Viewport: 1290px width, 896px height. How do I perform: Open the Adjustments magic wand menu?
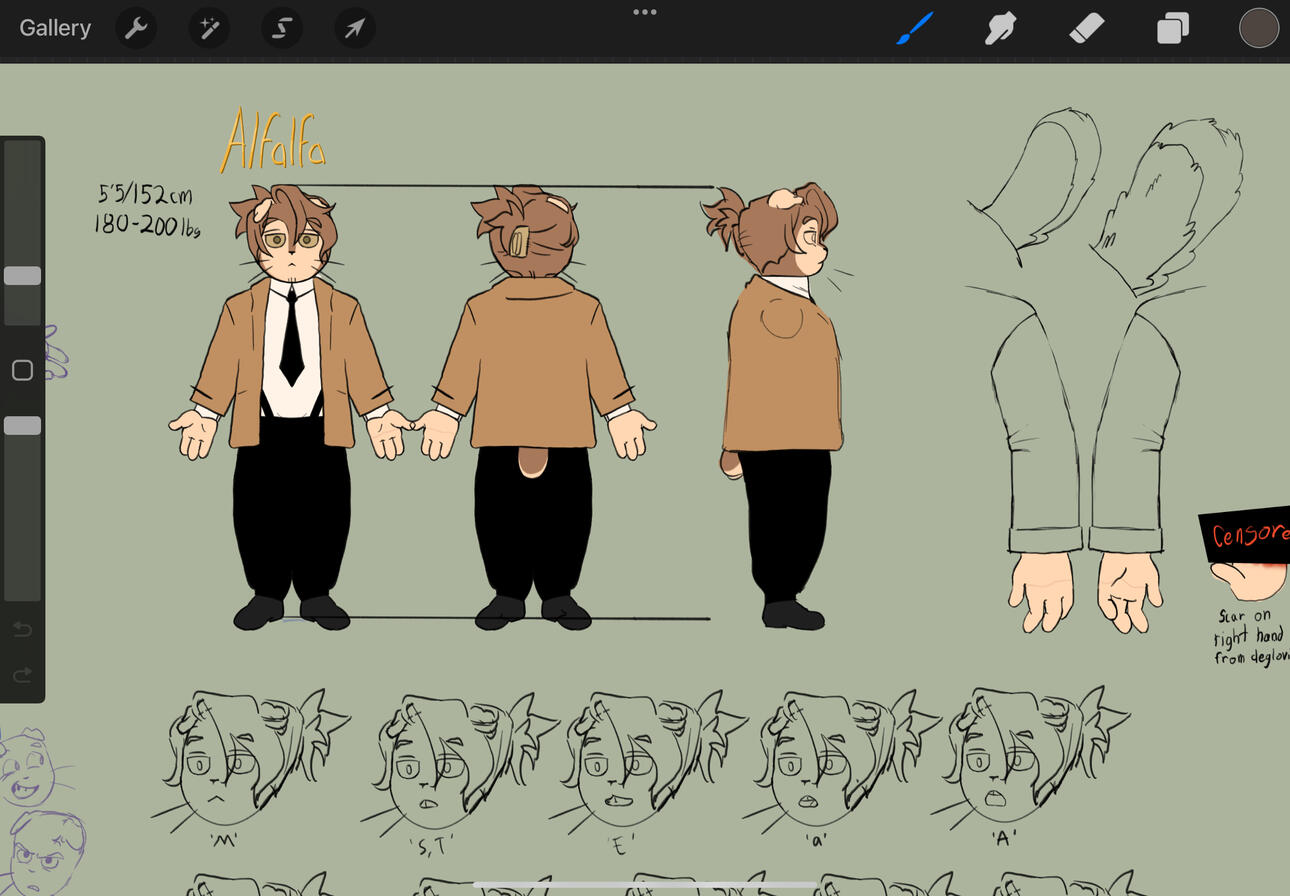click(209, 28)
